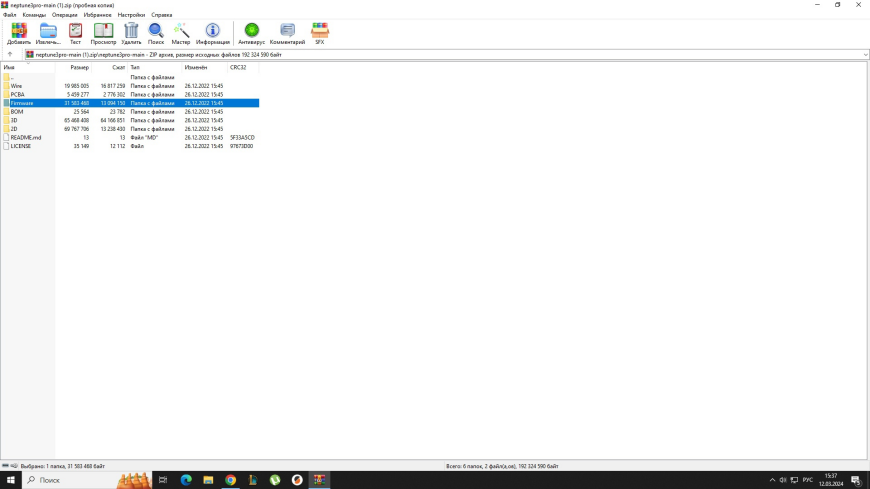Click the README.md file icon
Screen dimensions: 870x489
[6, 138]
